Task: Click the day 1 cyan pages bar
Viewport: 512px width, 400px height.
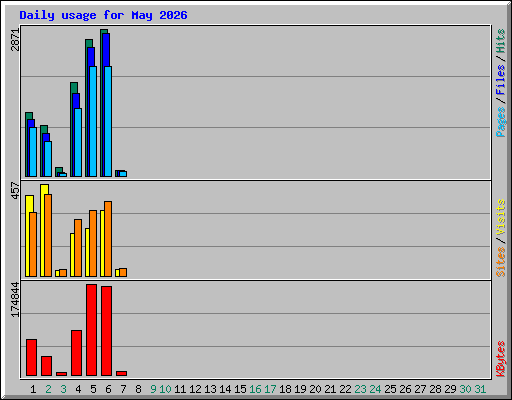Action: pos(33,152)
